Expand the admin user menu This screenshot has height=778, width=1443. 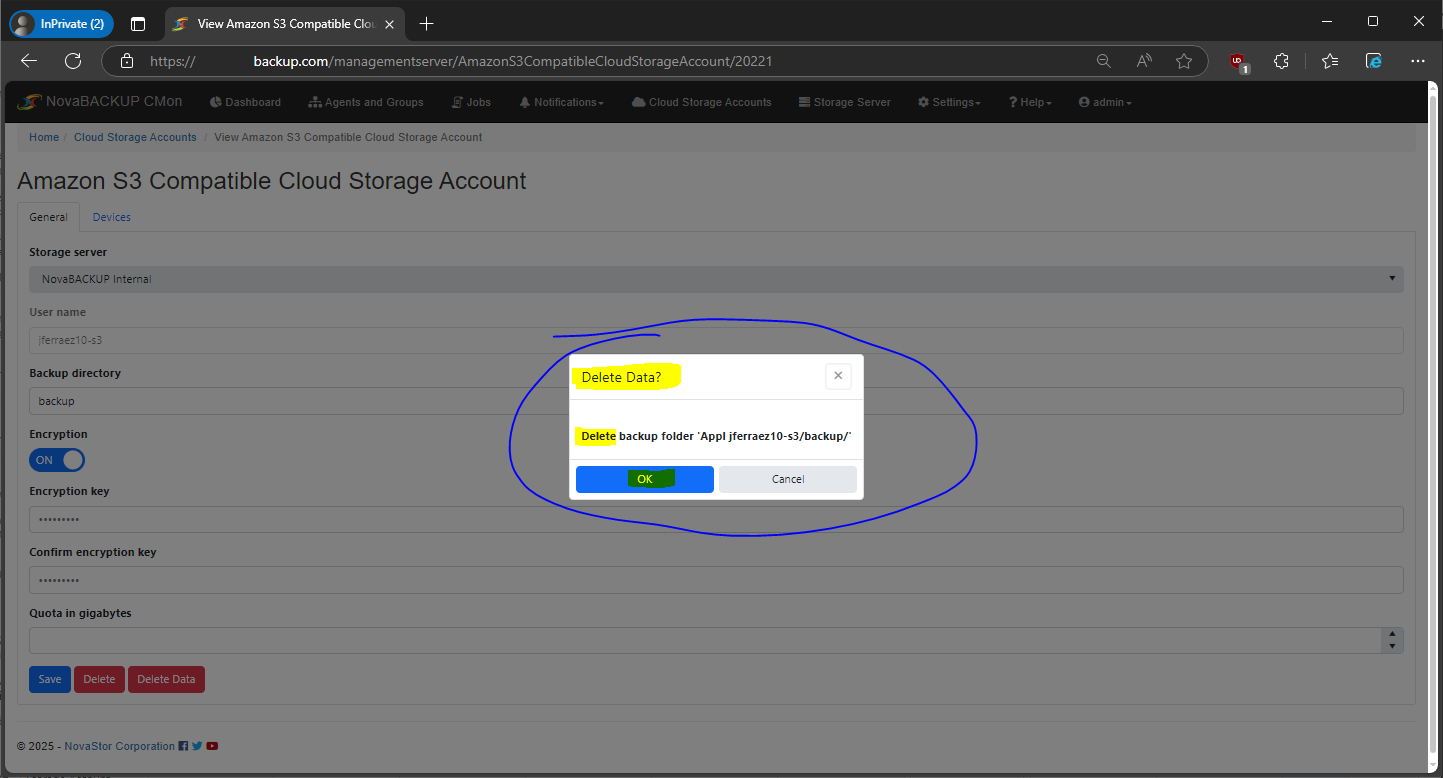click(x=1105, y=102)
